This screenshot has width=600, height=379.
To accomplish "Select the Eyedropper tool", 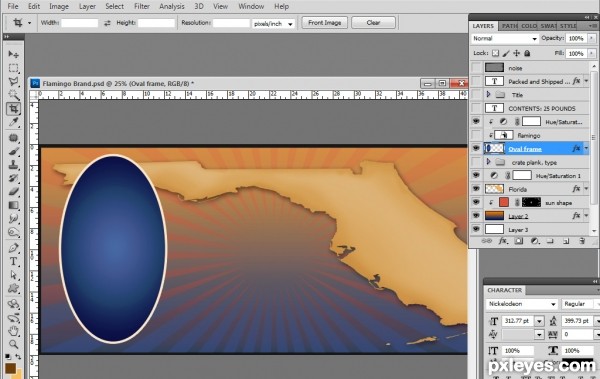I will tap(13, 122).
